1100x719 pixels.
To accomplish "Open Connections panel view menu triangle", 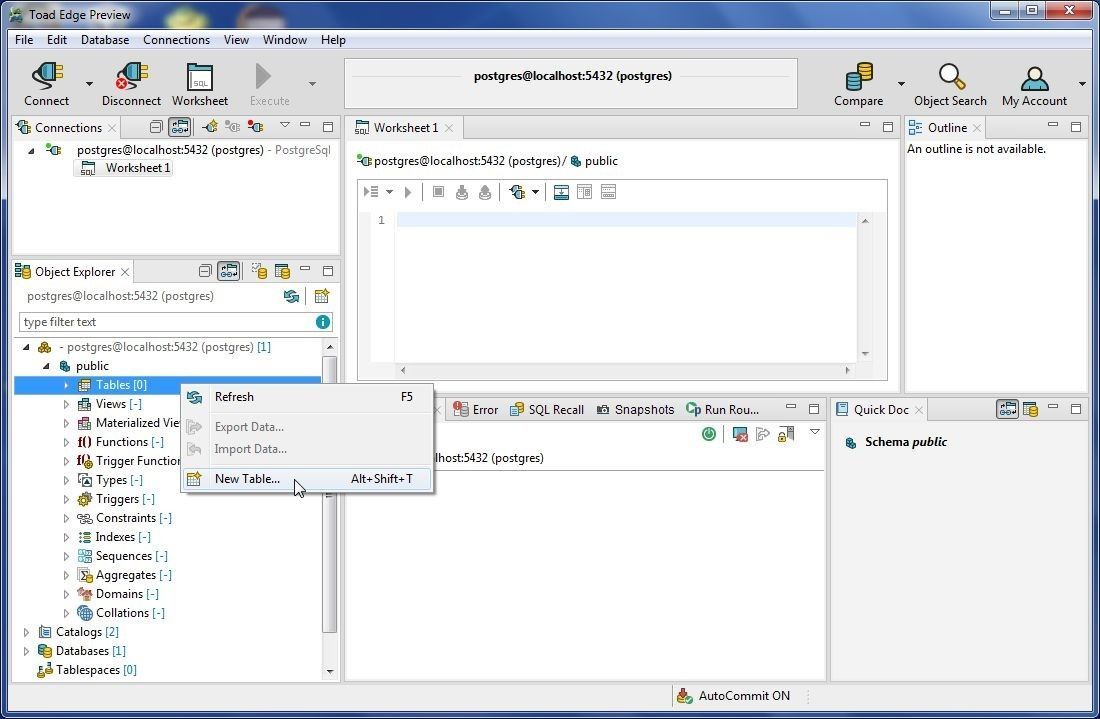I will [284, 125].
